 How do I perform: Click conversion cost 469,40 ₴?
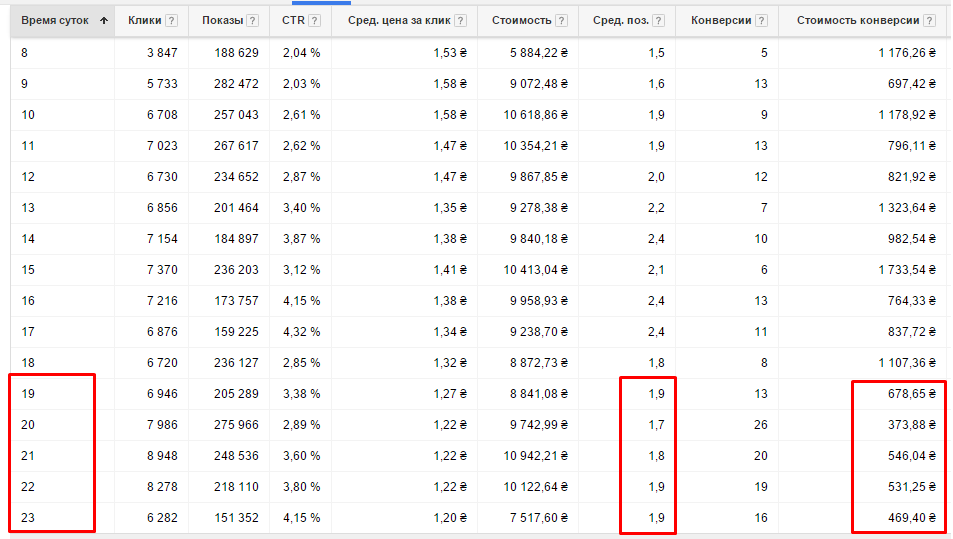[912, 518]
